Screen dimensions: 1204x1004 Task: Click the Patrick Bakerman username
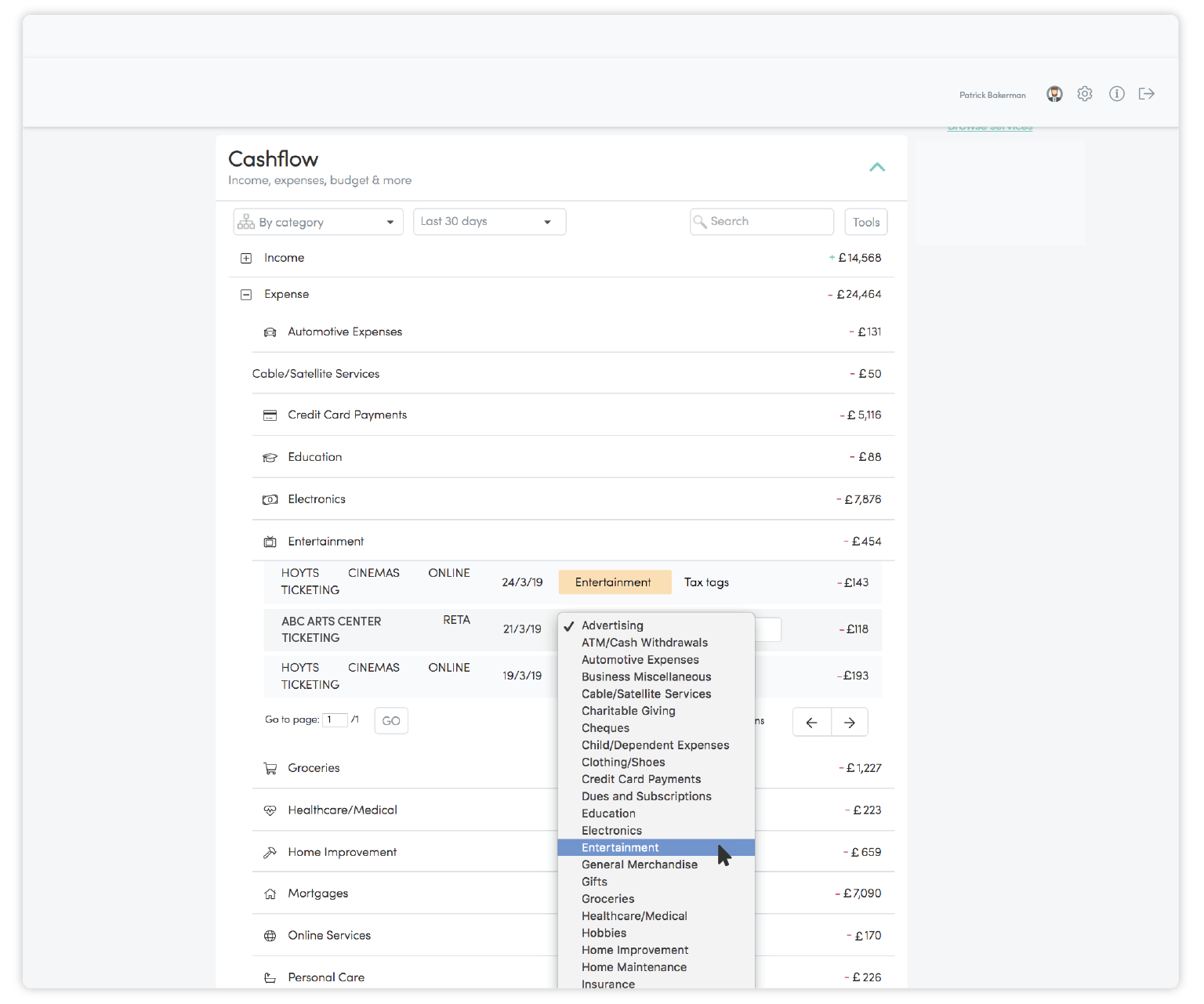click(x=992, y=95)
